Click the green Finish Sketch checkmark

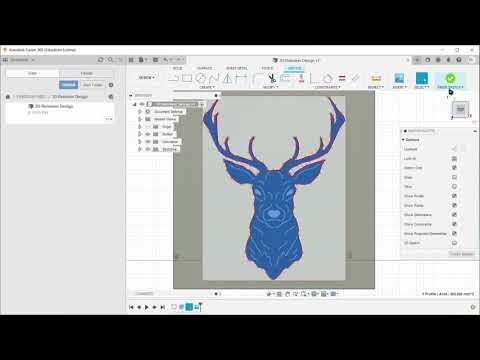pos(450,78)
